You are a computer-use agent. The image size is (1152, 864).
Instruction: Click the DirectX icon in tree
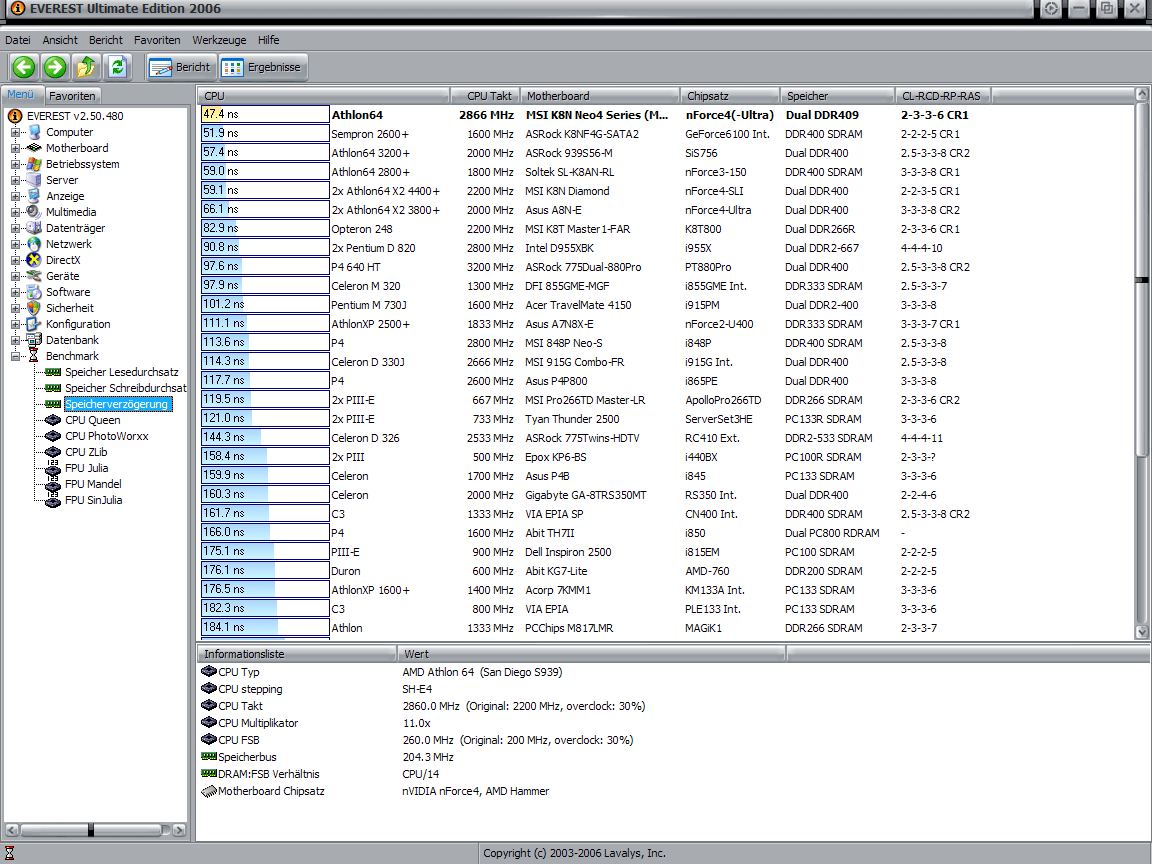[34, 260]
